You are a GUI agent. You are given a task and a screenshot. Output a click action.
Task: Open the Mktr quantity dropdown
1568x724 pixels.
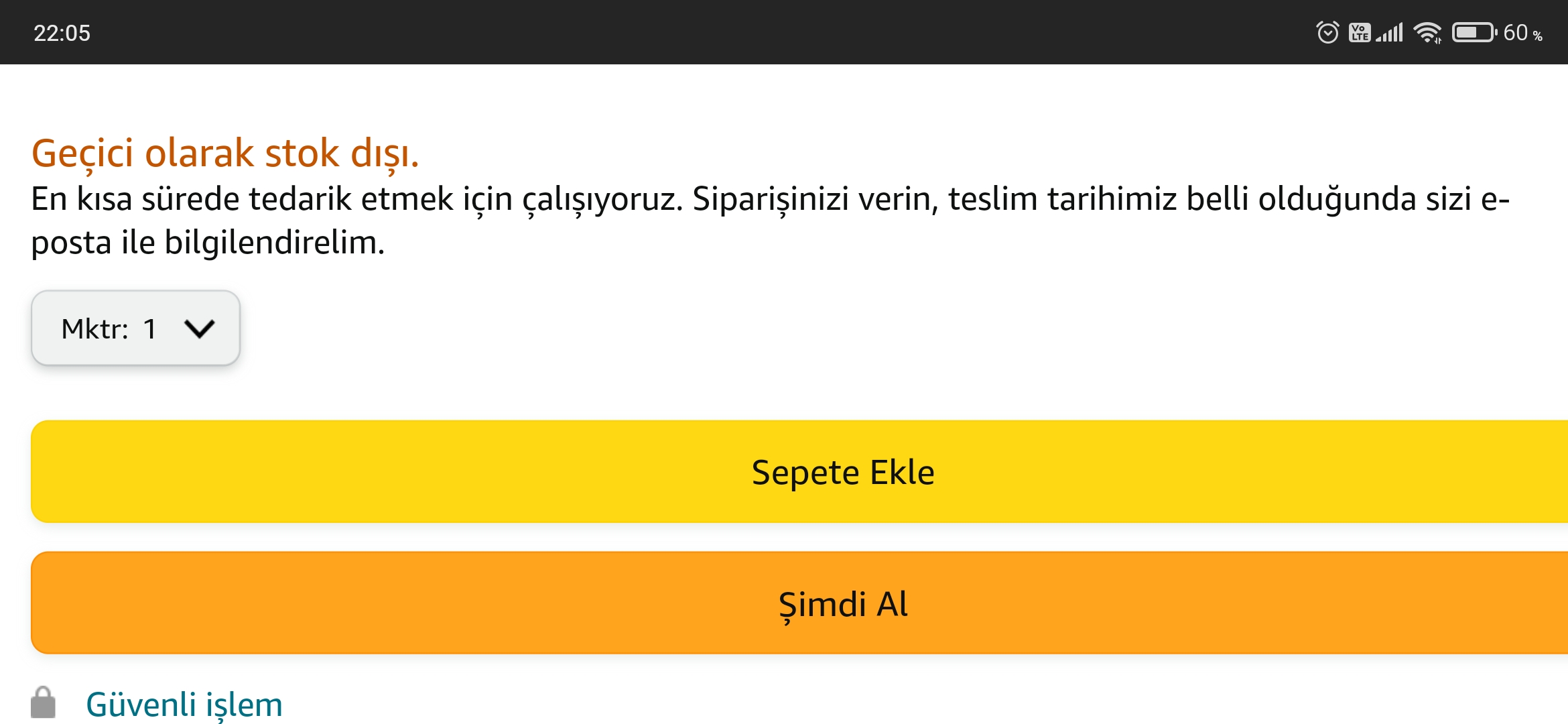135,328
